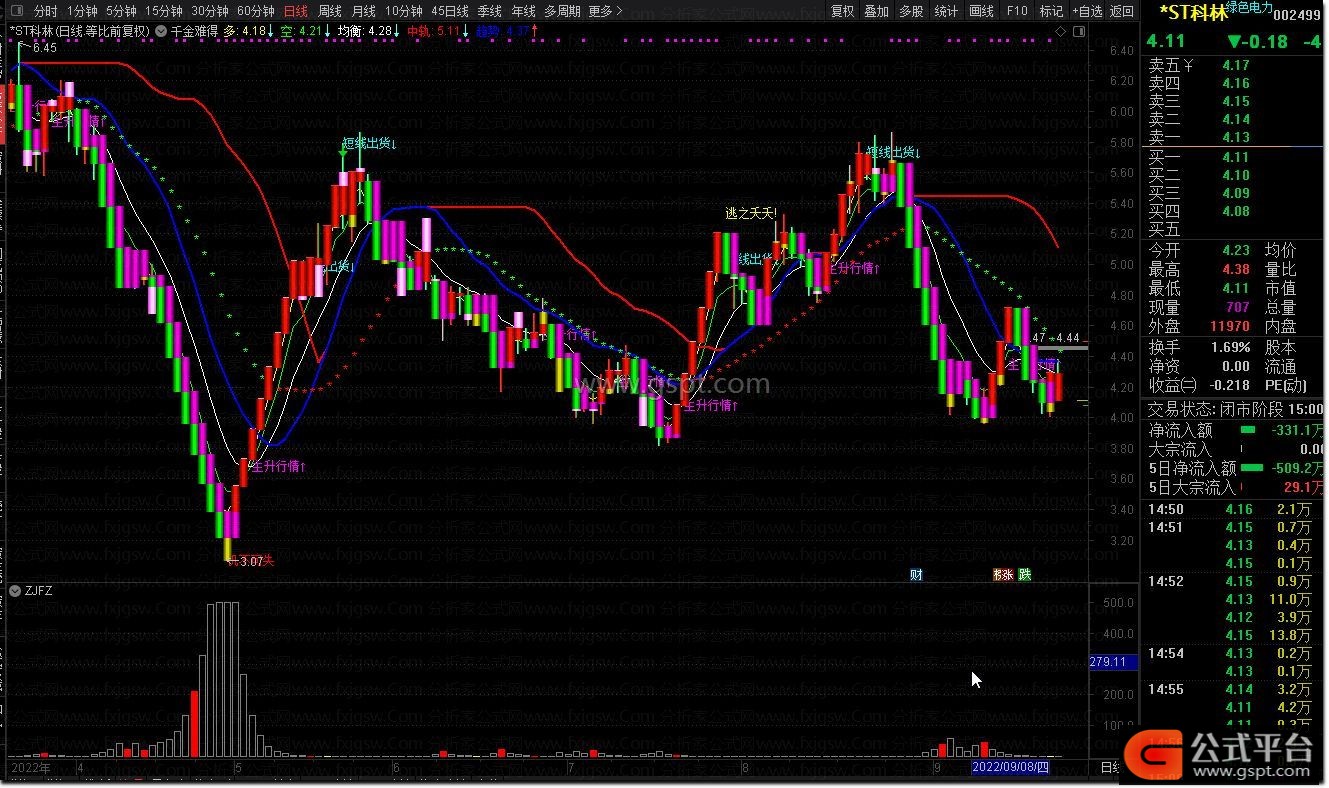Click the 5日大宗流入 value 29.1万
This screenshot has width=1329, height=788.
1304,487
